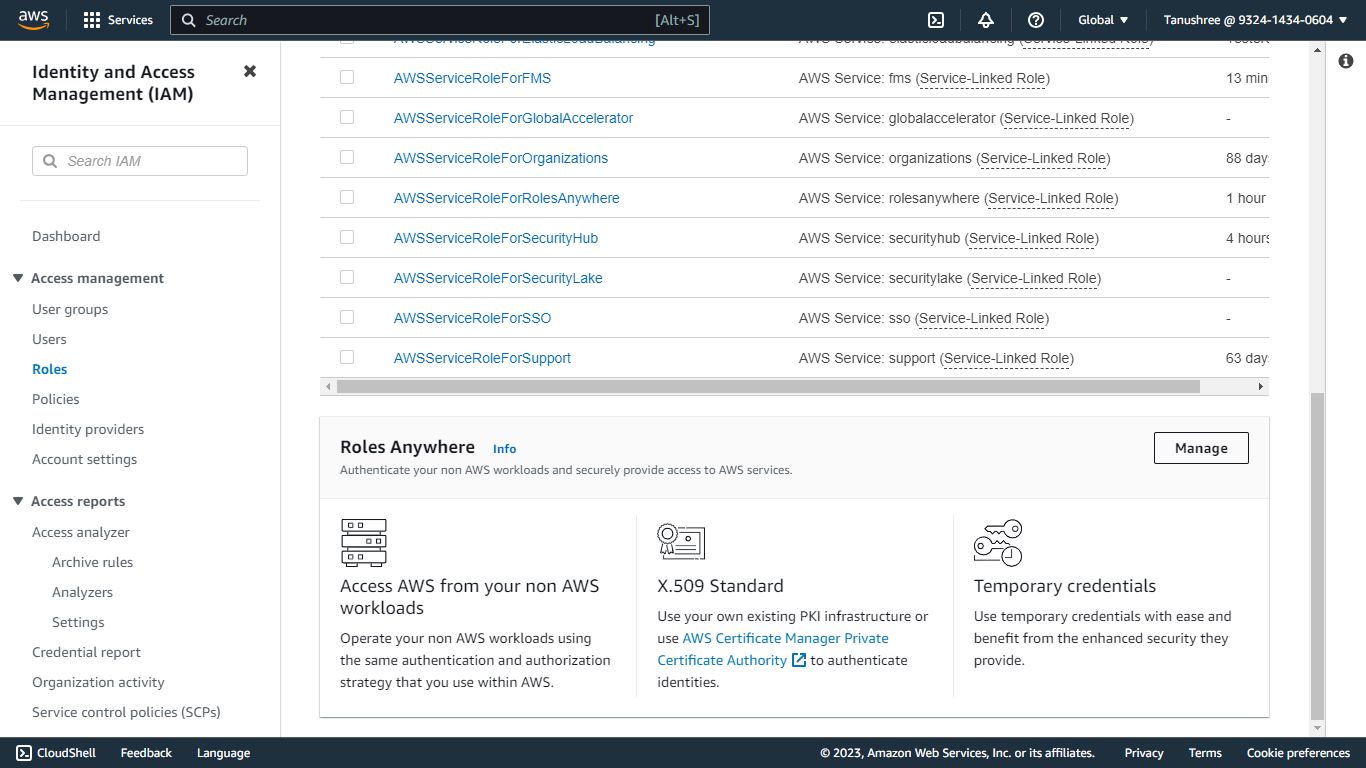Screen dimensions: 1366x768
Task: Open Archive rules
Action: (x=92, y=562)
